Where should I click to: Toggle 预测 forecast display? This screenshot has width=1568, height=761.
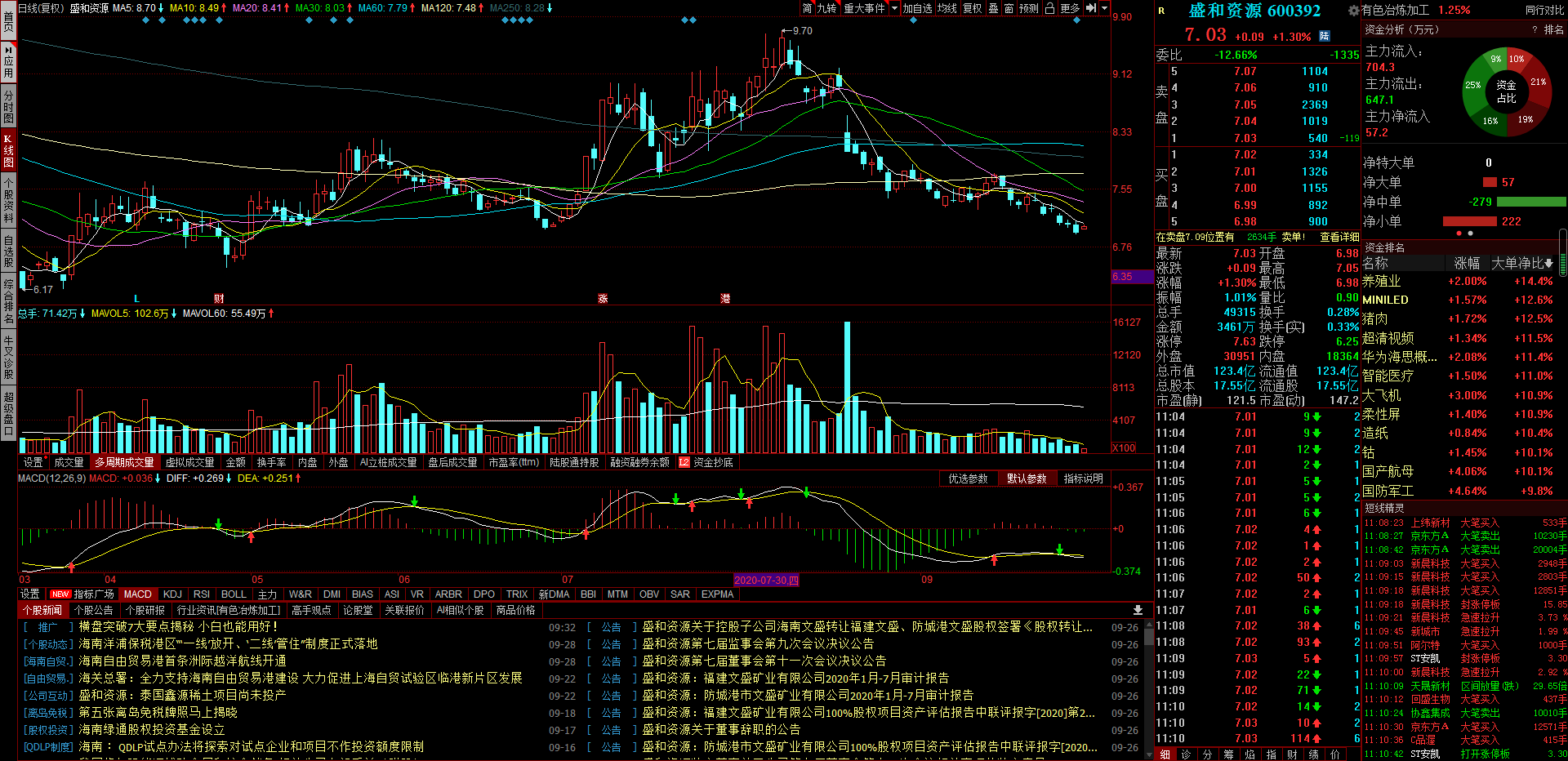point(1029,8)
